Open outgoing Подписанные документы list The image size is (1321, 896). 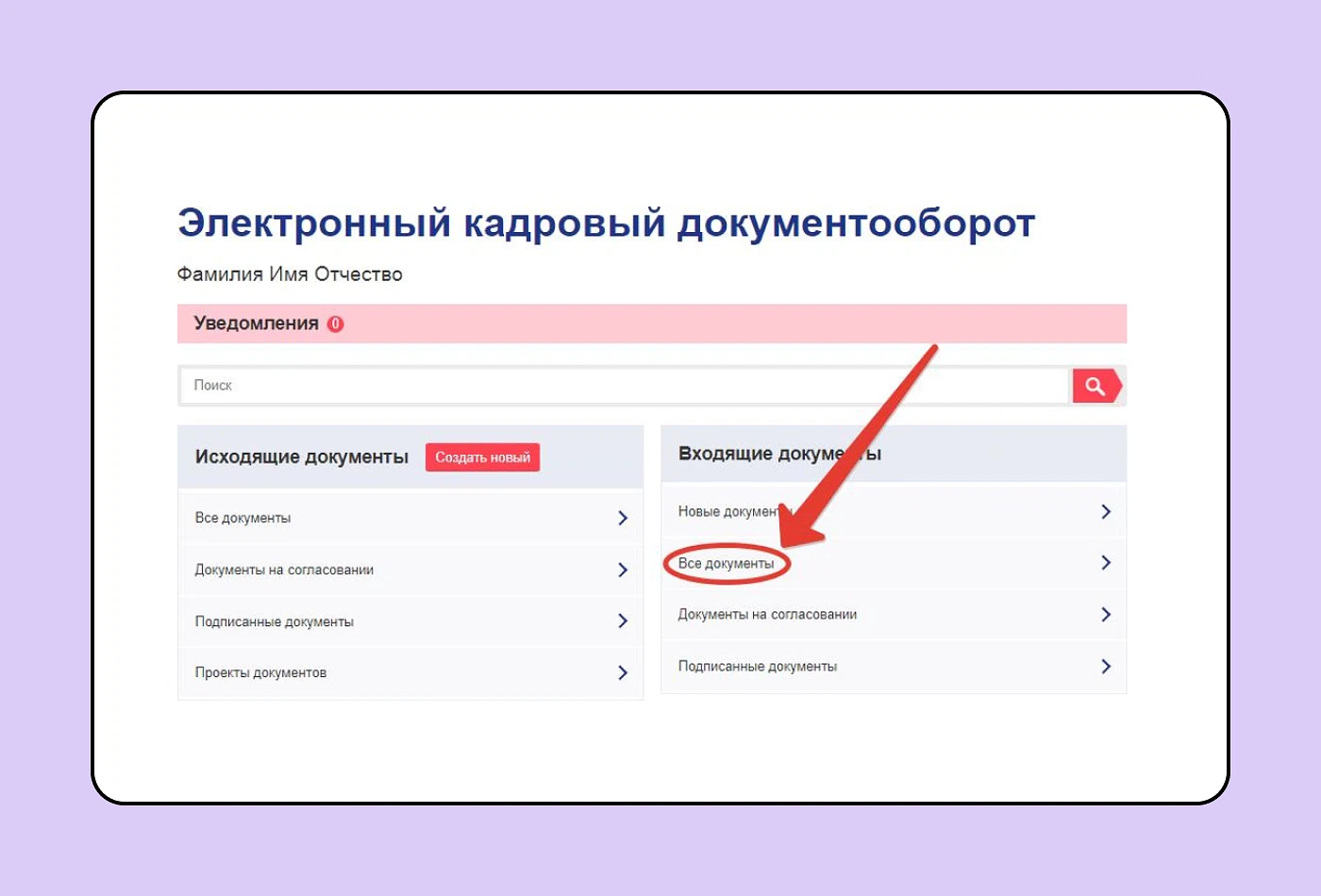[274, 622]
